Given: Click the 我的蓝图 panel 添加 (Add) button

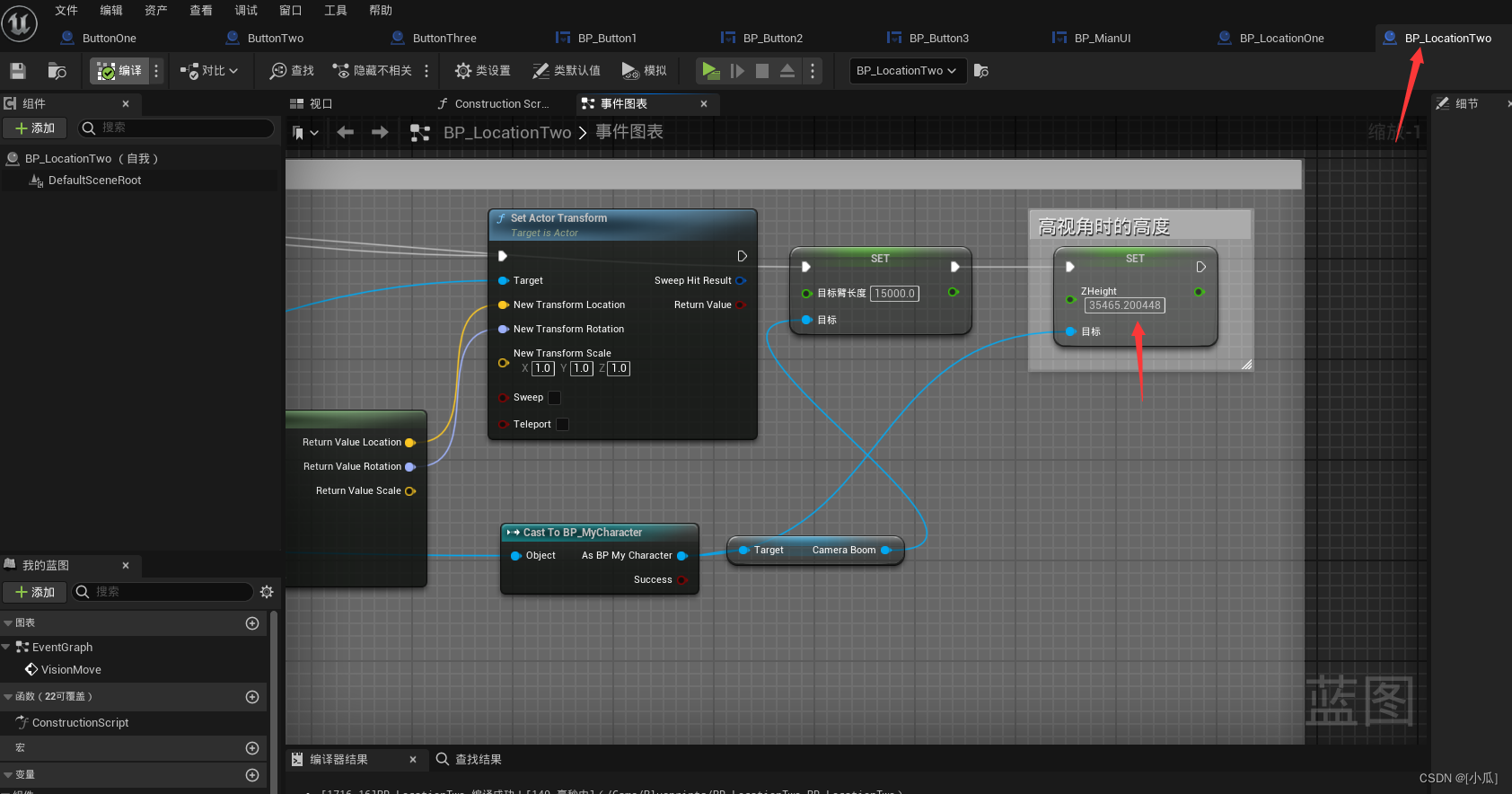Looking at the screenshot, I should click(35, 592).
